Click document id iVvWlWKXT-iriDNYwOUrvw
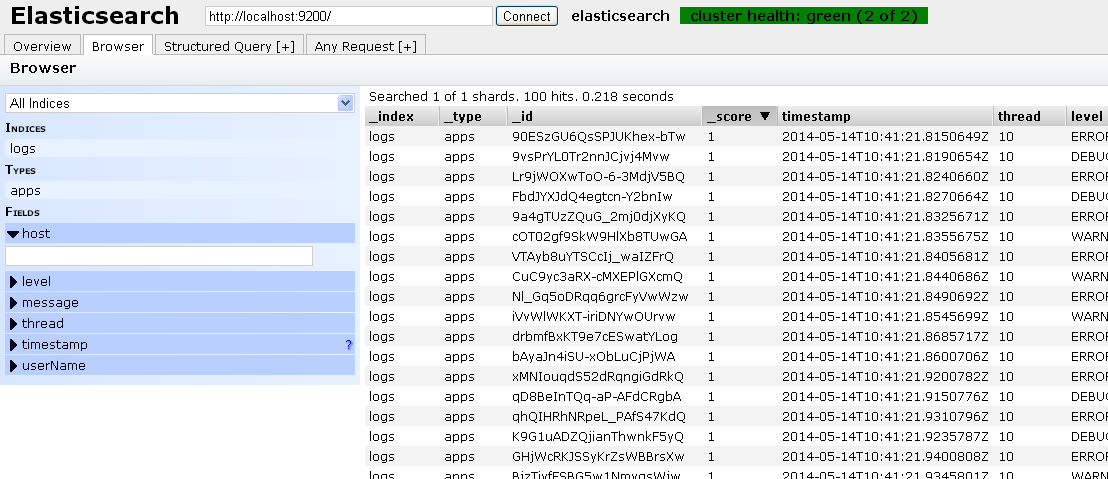Viewport: 1108px width, 479px height. 594,317
